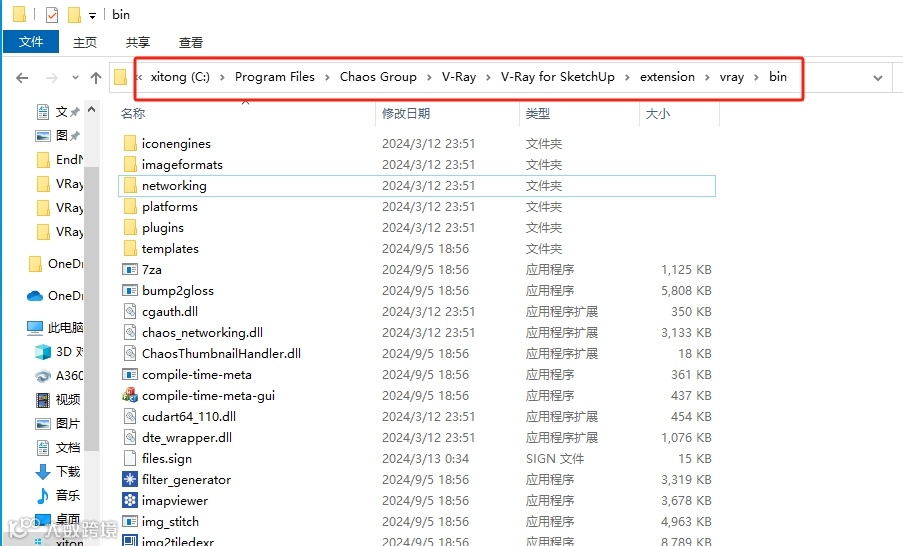Select the bump2gloss application icon
The height and width of the screenshot is (546, 903).
click(130, 291)
